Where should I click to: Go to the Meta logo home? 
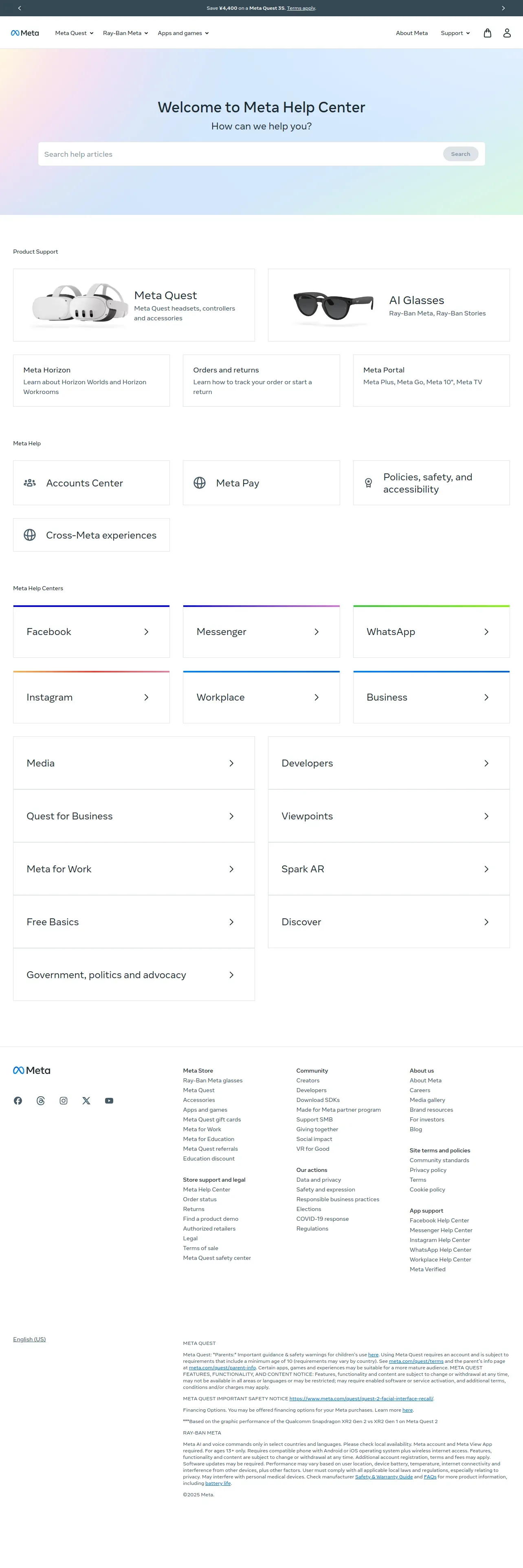pyautogui.click(x=25, y=33)
